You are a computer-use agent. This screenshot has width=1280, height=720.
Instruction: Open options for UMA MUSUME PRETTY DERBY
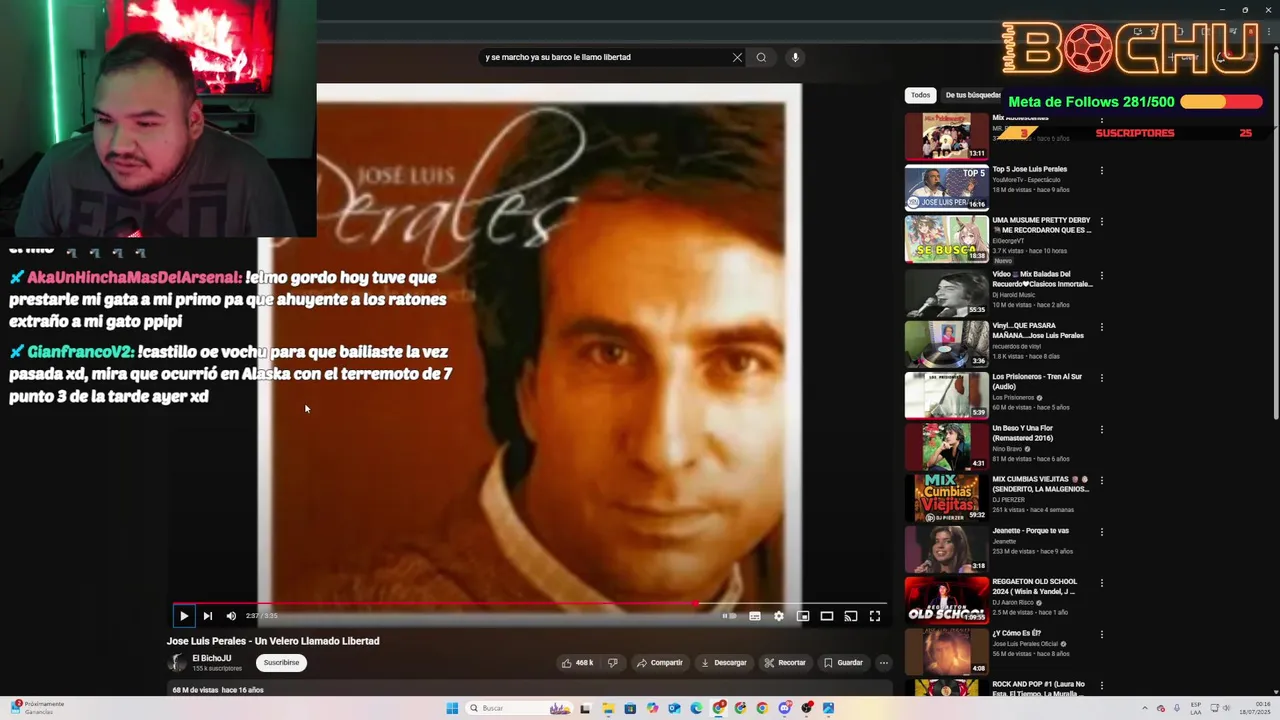point(1102,222)
